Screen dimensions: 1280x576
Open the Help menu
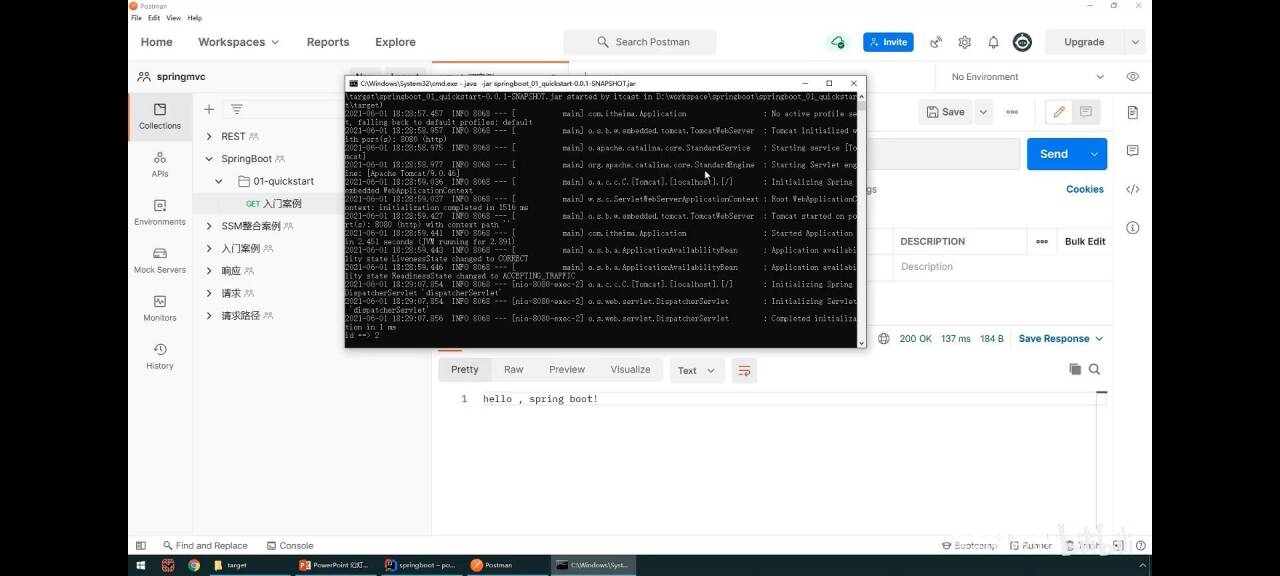[195, 18]
